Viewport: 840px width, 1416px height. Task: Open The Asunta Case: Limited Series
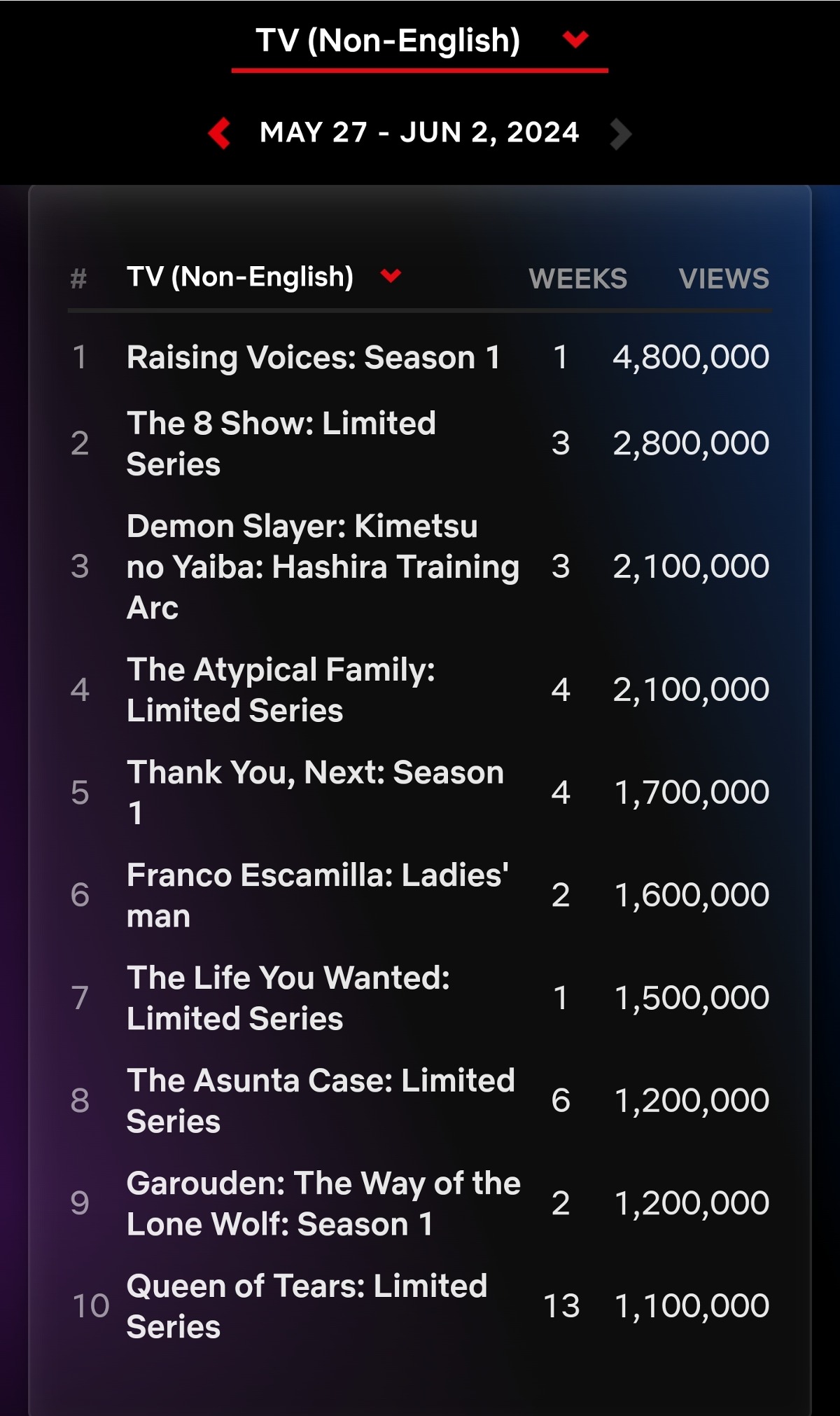(321, 1100)
